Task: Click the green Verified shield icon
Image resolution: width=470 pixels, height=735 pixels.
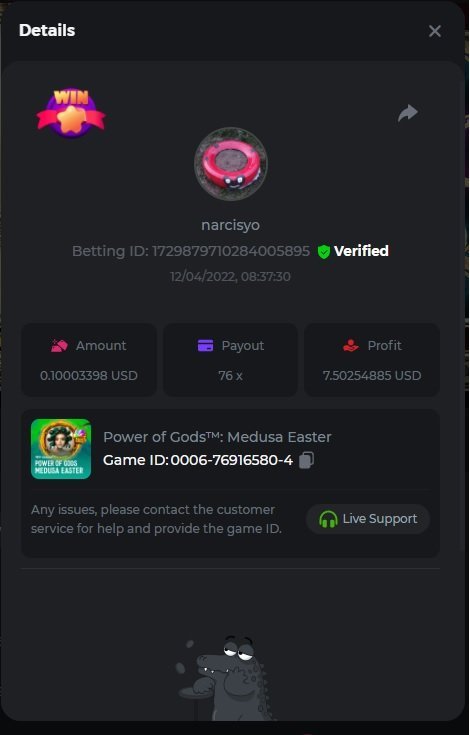Action: [323, 252]
